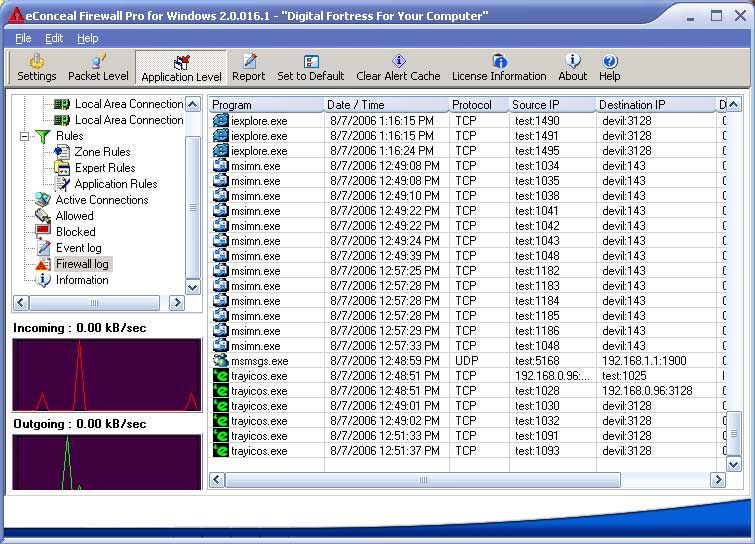Click the log table scroll up arrow

click(733, 104)
